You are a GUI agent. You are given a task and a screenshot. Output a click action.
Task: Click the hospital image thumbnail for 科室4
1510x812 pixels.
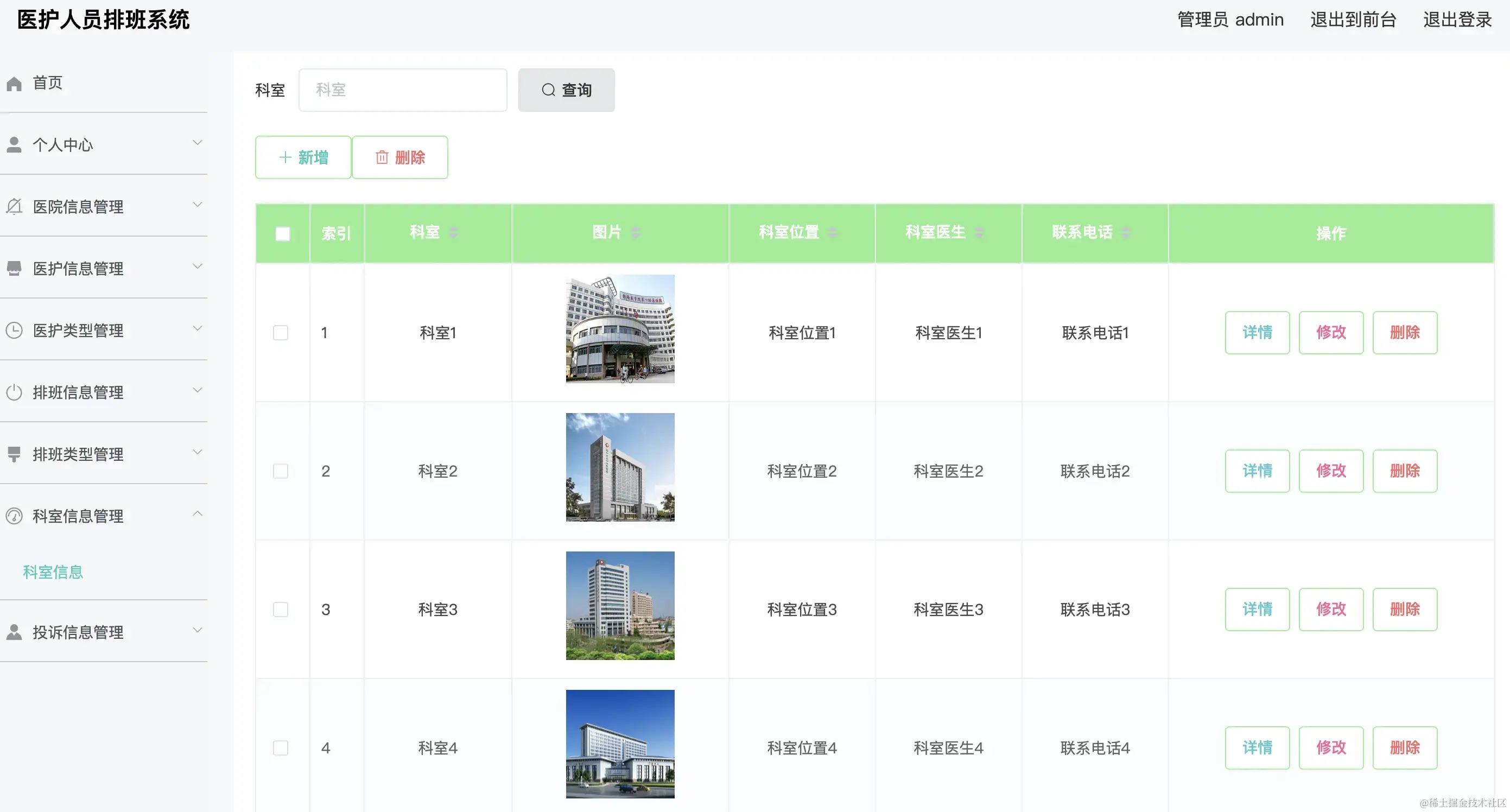tap(620, 744)
